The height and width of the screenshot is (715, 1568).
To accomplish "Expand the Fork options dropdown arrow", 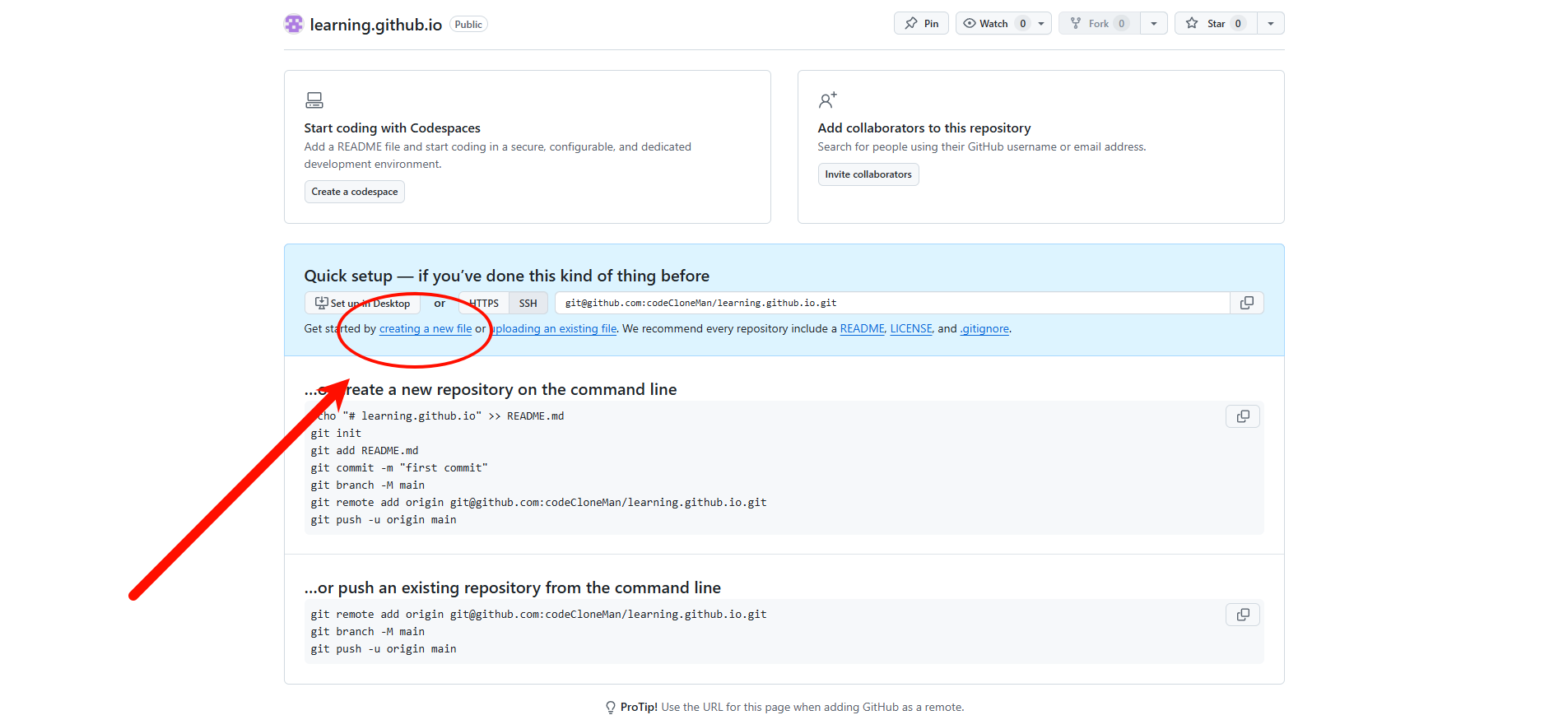I will [x=1154, y=23].
